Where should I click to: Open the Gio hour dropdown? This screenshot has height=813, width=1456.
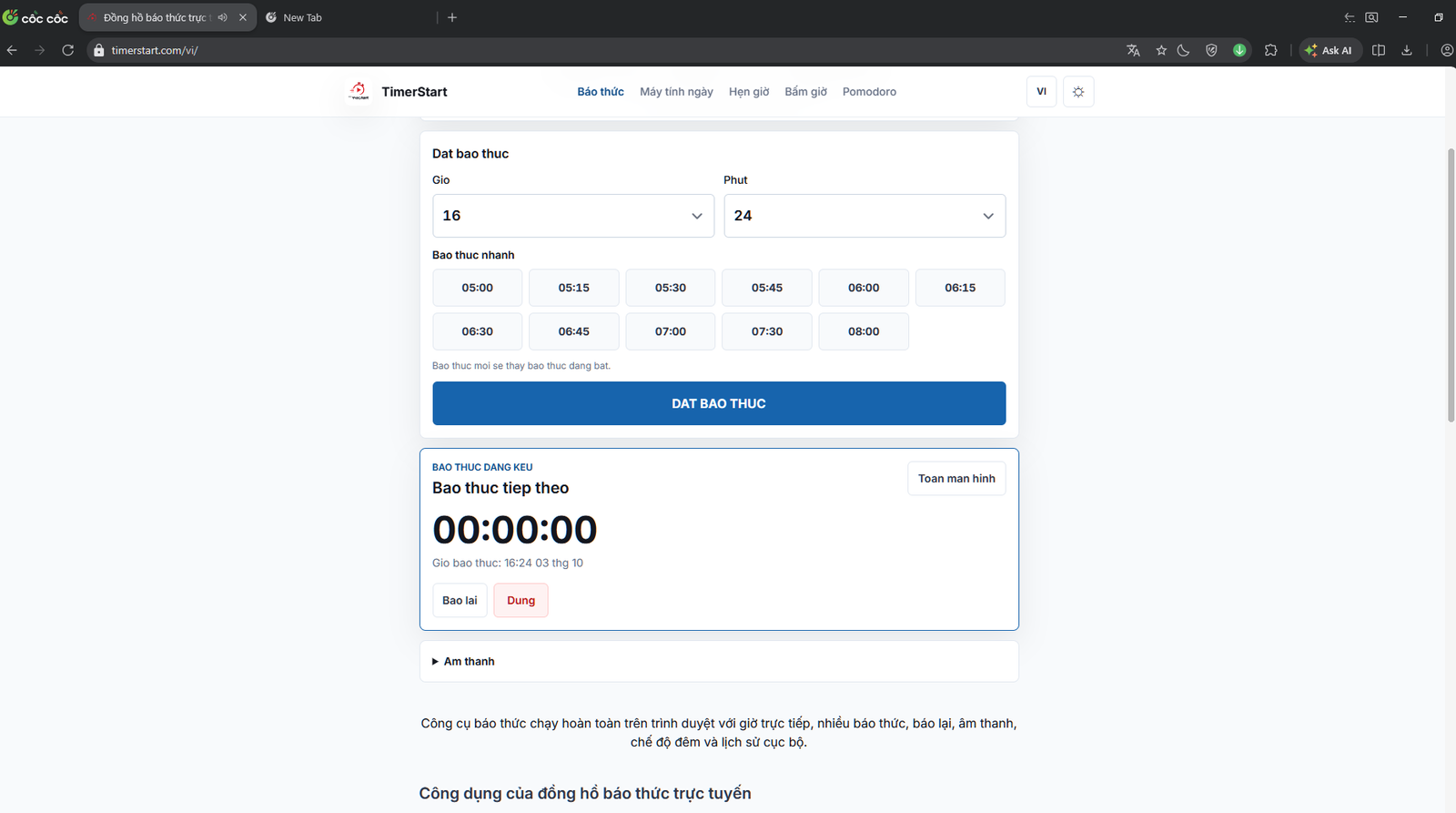[573, 216]
